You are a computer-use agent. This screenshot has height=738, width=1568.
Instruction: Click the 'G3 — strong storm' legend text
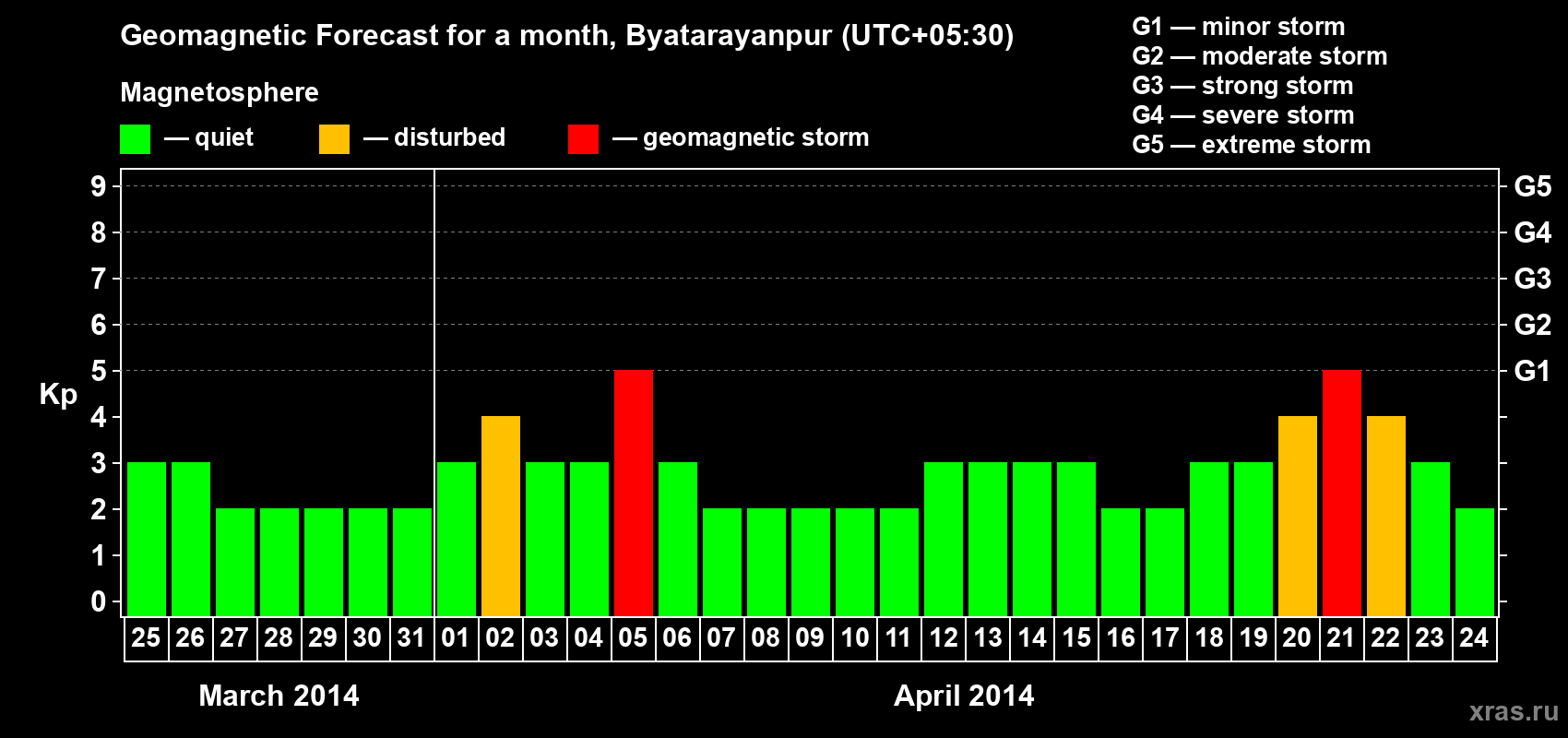(x=1242, y=86)
